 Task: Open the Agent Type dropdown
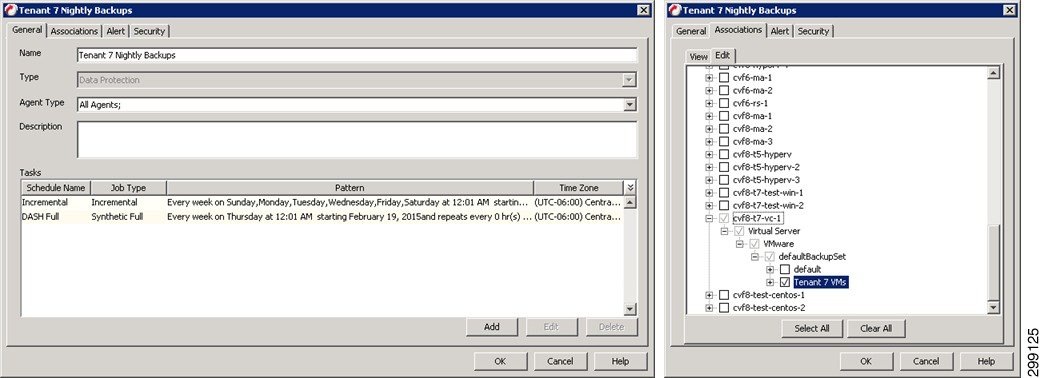[x=630, y=105]
